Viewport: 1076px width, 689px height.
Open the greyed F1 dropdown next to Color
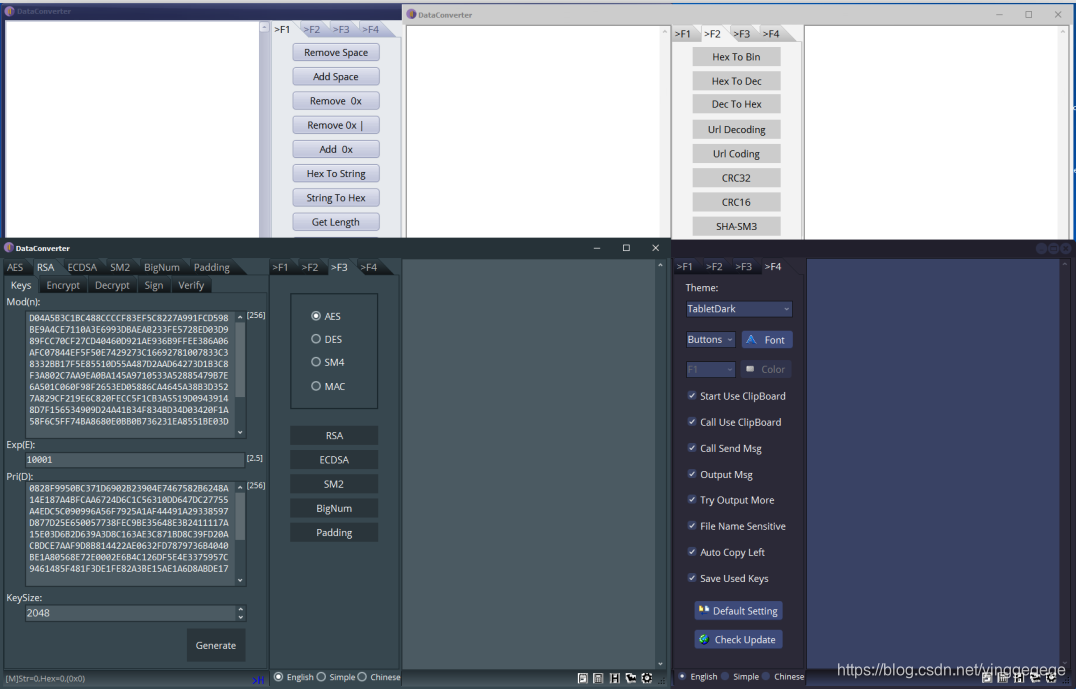[711, 369]
